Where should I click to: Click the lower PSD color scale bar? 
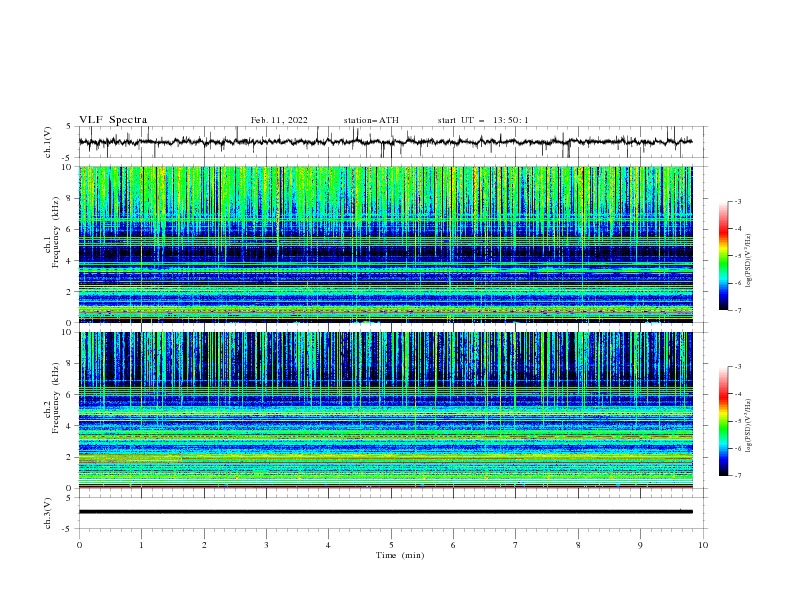click(723, 421)
